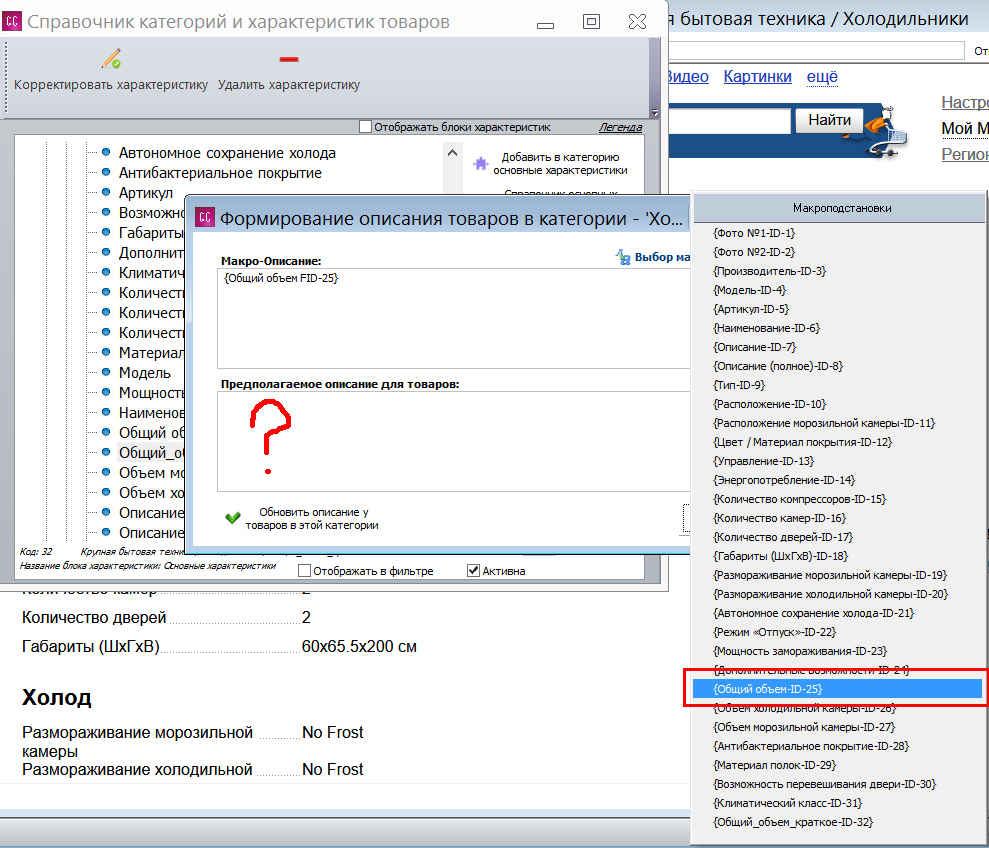
Task: Select macro {Количество компрессоров-ID-15}
Action: [799, 498]
